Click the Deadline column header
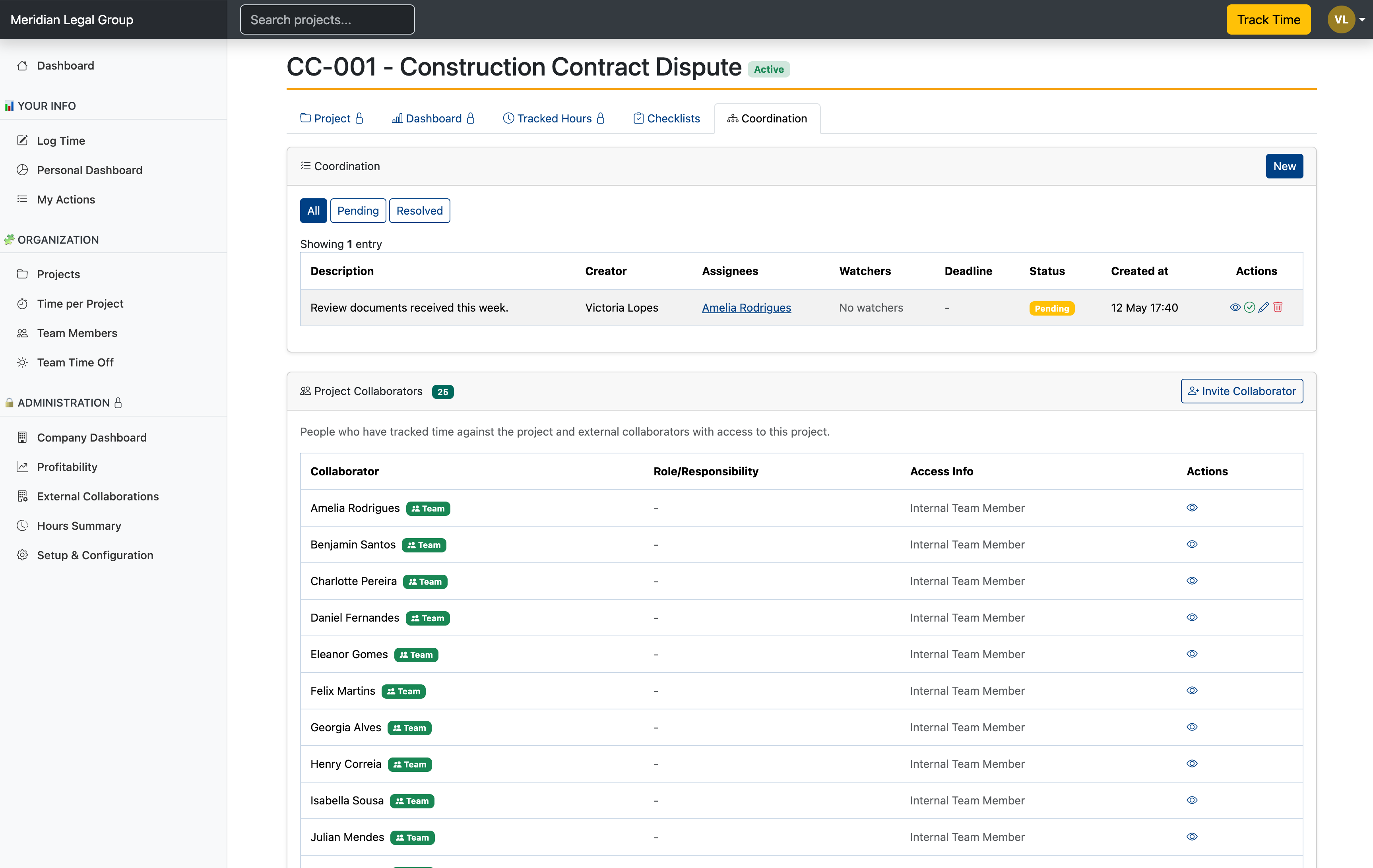 [968, 271]
